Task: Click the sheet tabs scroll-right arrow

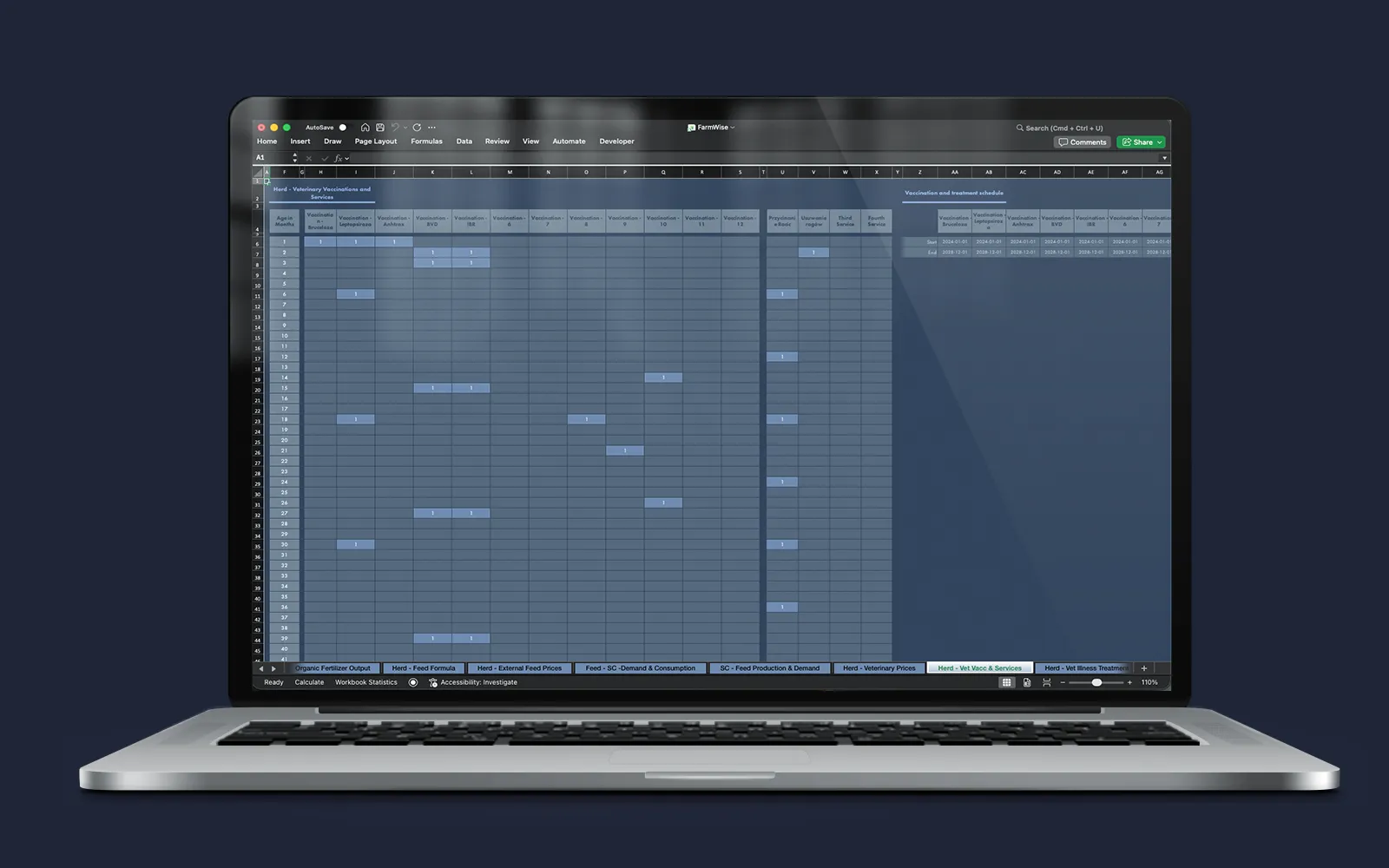Action: tap(273, 668)
